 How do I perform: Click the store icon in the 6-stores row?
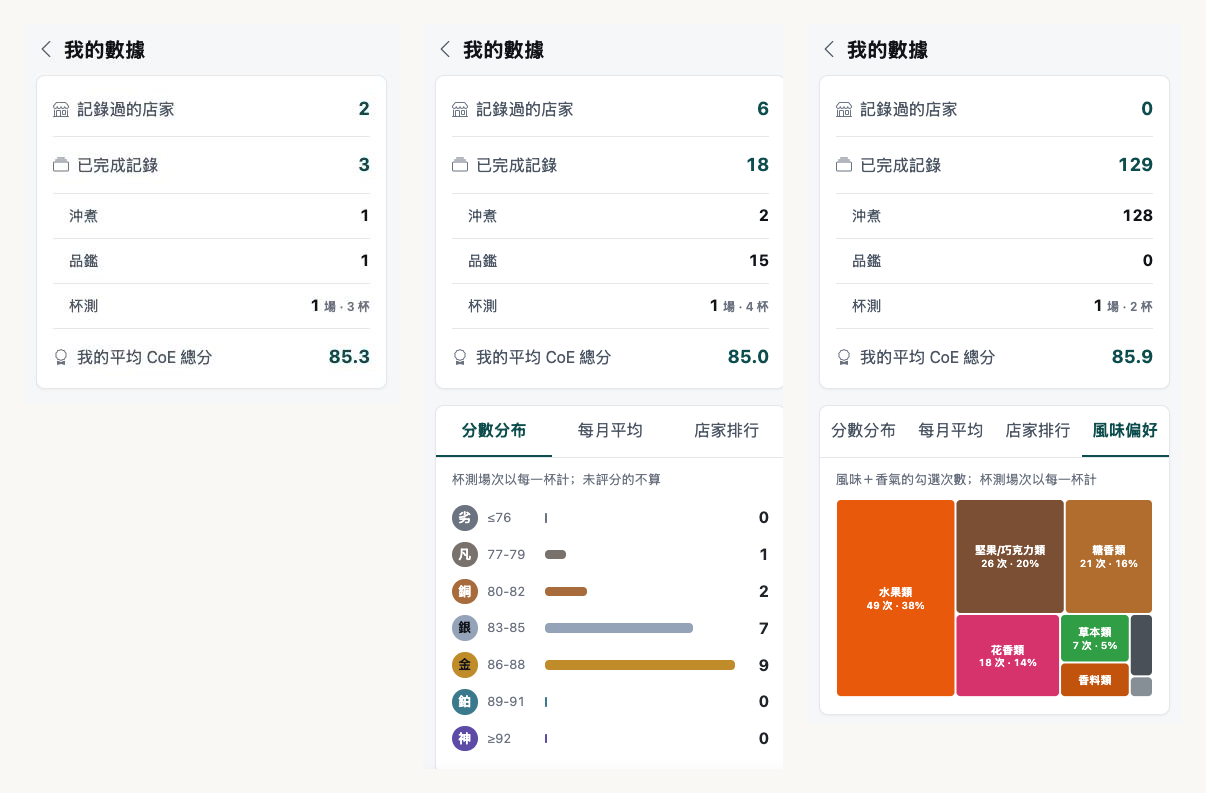[x=460, y=110]
